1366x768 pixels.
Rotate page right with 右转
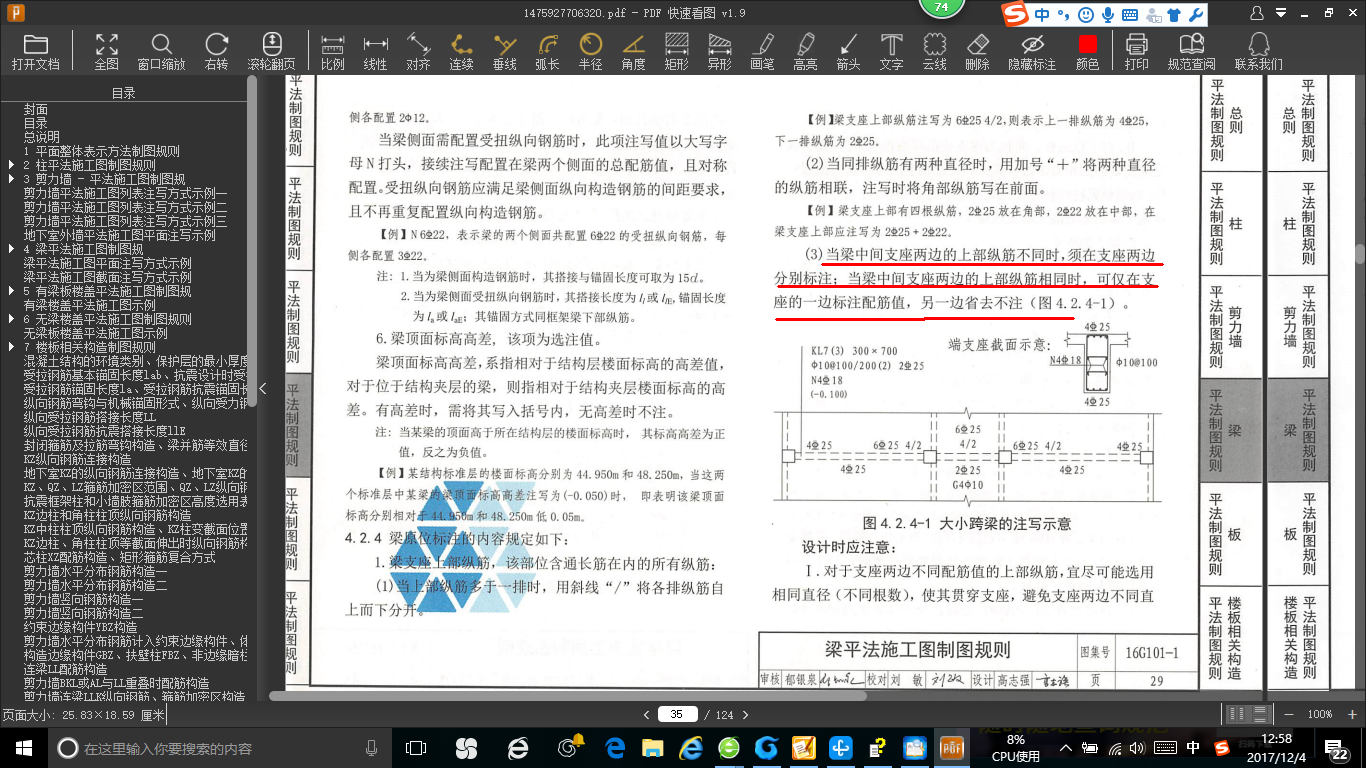click(216, 51)
